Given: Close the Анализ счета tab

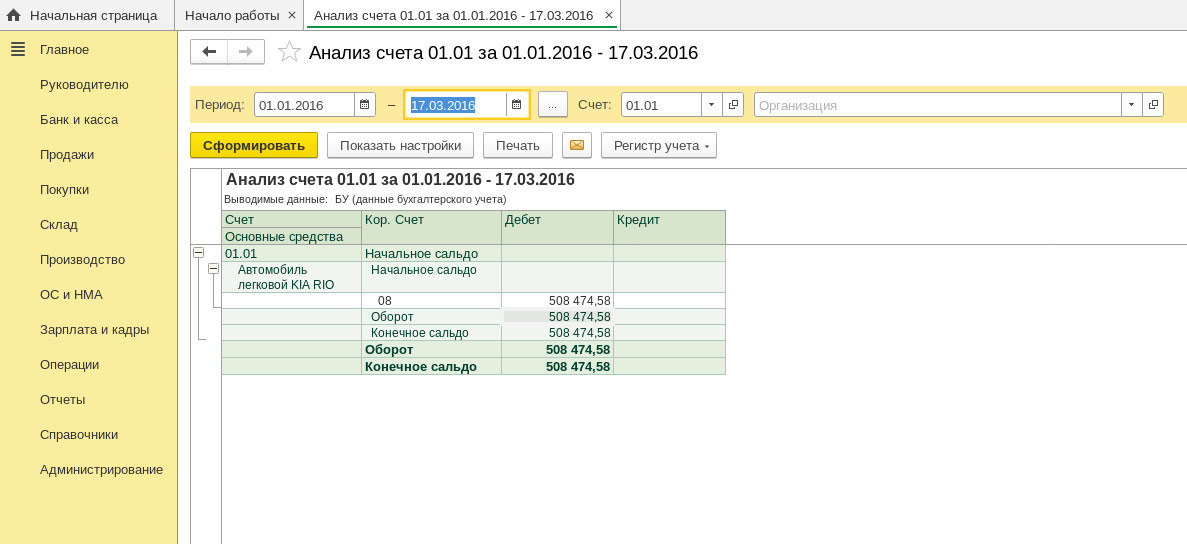Looking at the screenshot, I should tap(609, 15).
